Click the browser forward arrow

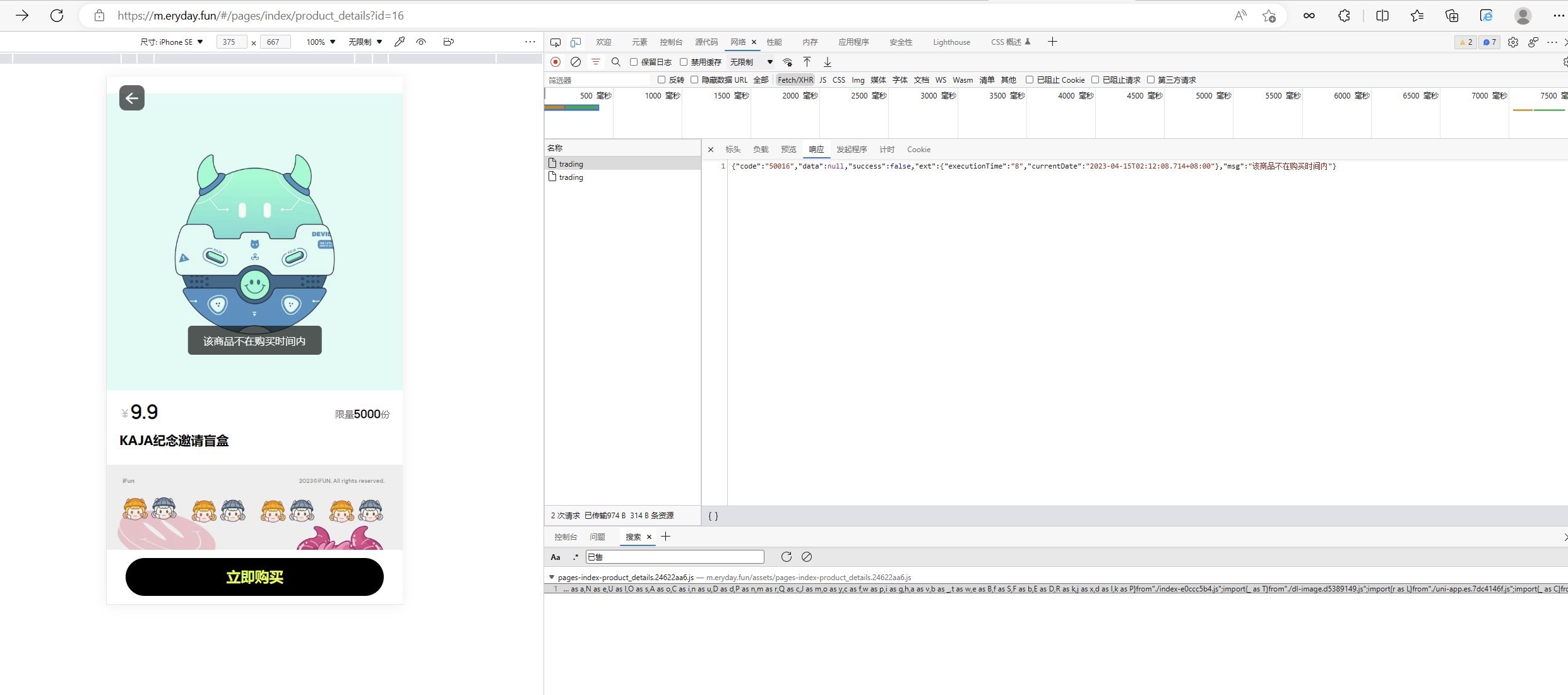(22, 16)
